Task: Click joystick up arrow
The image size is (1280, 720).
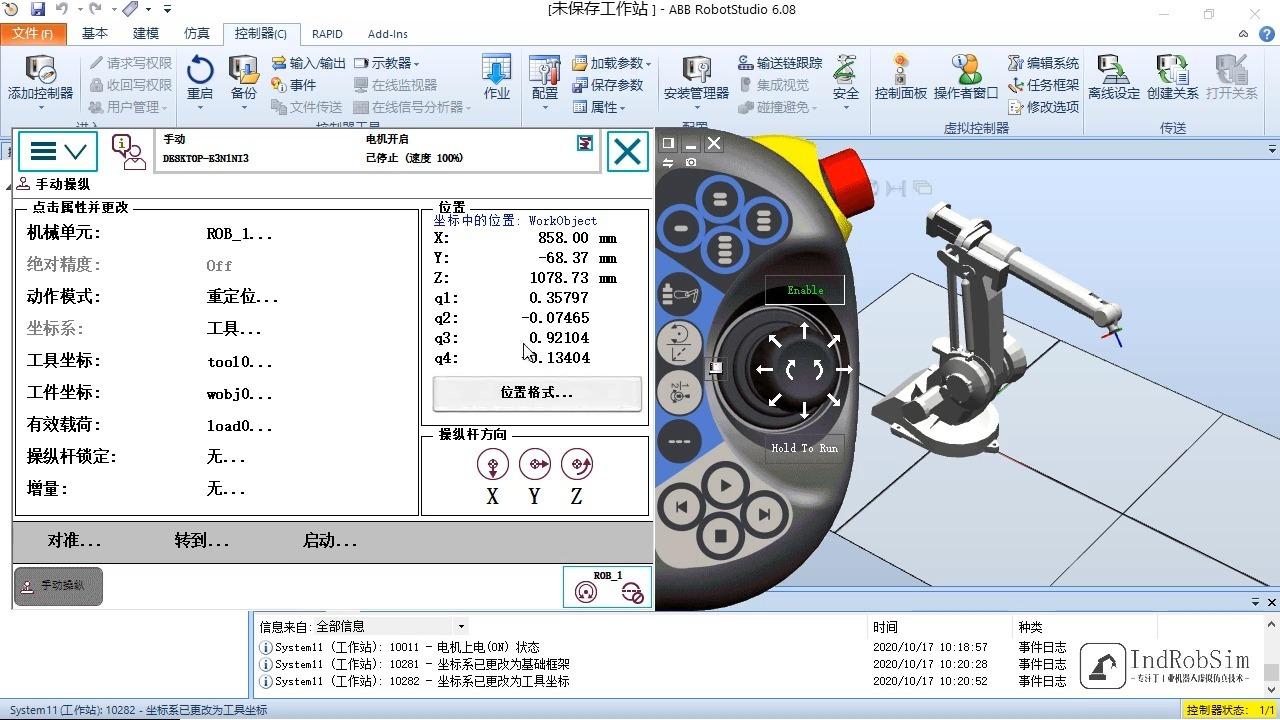Action: click(x=804, y=331)
